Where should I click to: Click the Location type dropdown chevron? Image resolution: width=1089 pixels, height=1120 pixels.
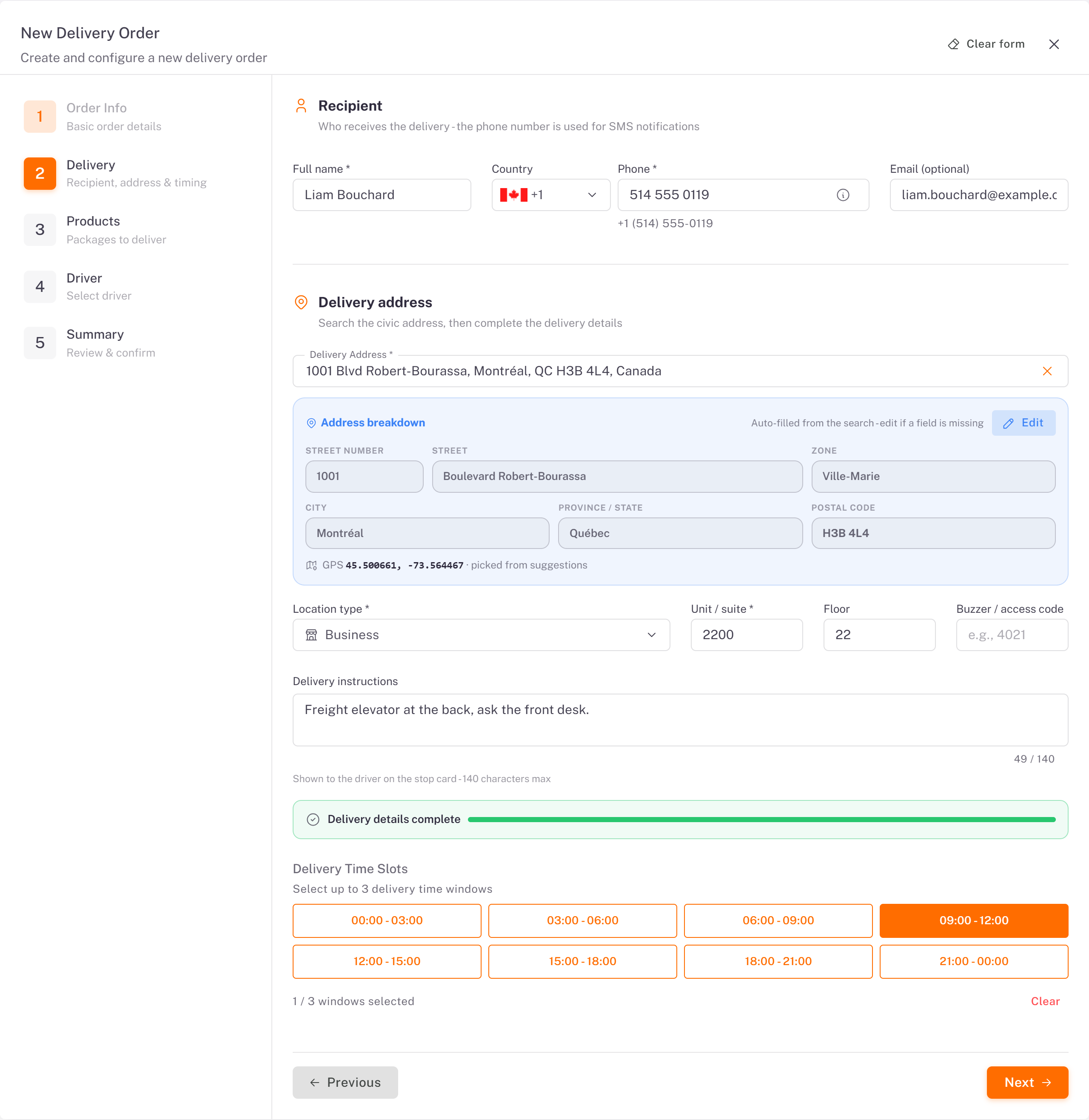[651, 635]
